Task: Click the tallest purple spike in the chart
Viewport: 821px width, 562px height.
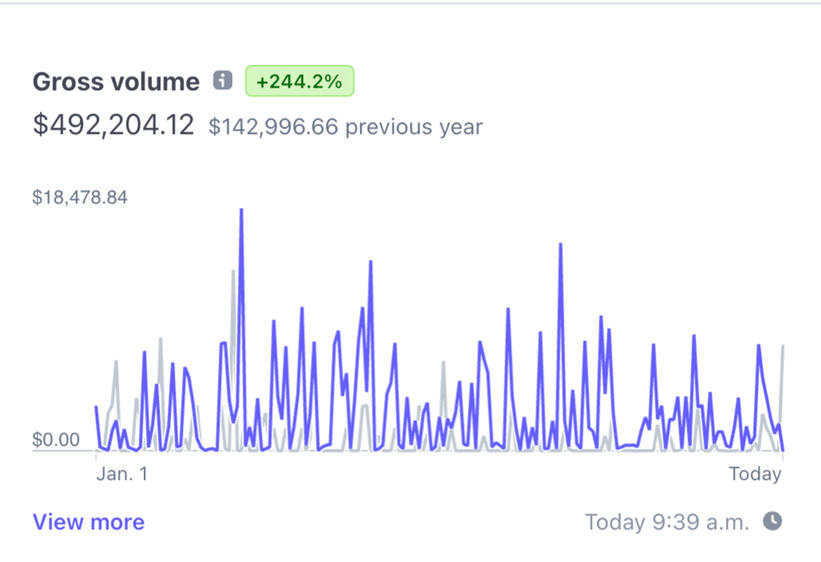Action: (x=241, y=211)
